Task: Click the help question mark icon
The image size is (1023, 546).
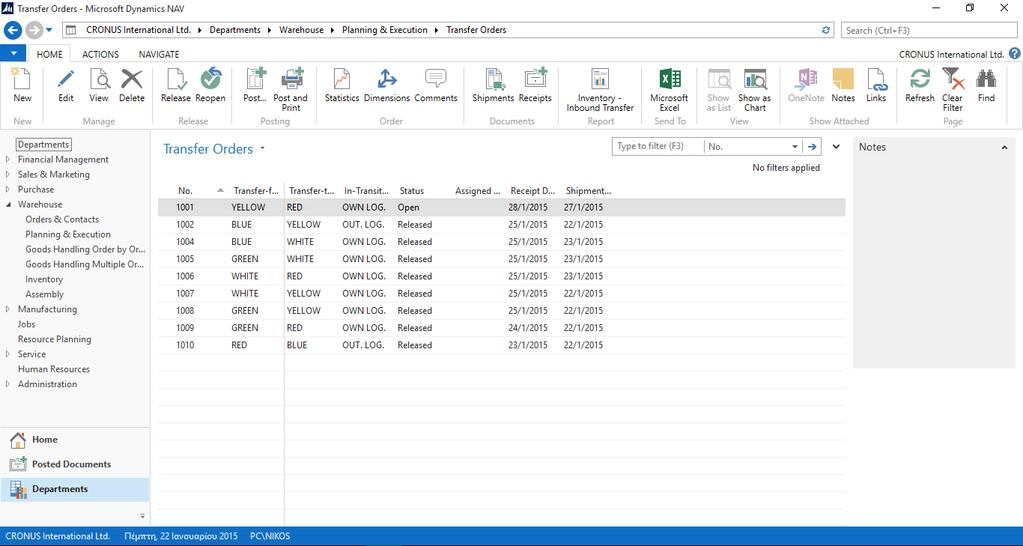Action: pyautogui.click(x=1015, y=53)
